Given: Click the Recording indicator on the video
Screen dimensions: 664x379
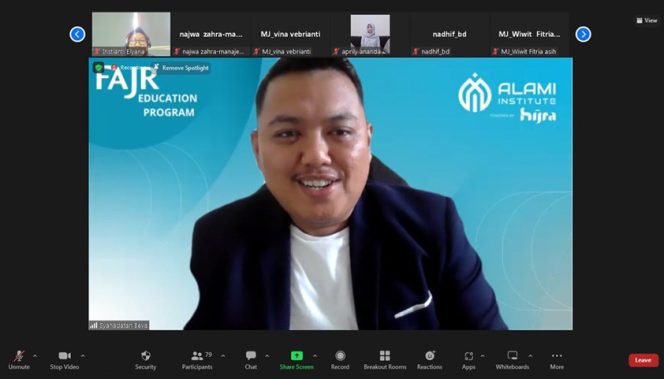Looking at the screenshot, I should tap(129, 68).
